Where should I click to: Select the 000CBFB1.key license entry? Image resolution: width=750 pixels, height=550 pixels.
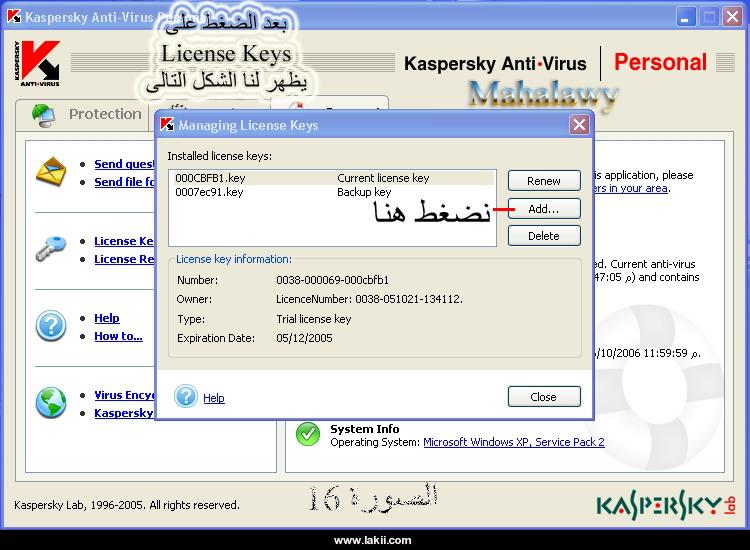pyautogui.click(x=332, y=178)
